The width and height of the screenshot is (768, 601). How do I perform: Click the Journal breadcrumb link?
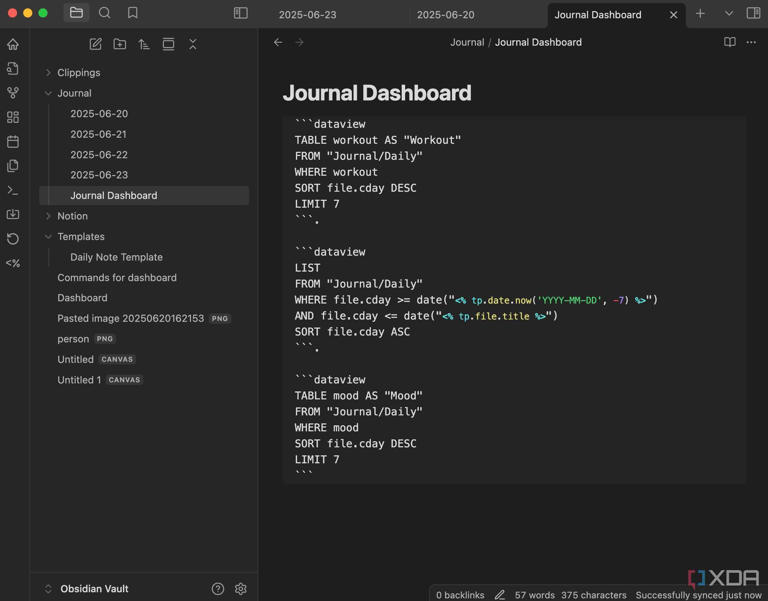pyautogui.click(x=467, y=42)
